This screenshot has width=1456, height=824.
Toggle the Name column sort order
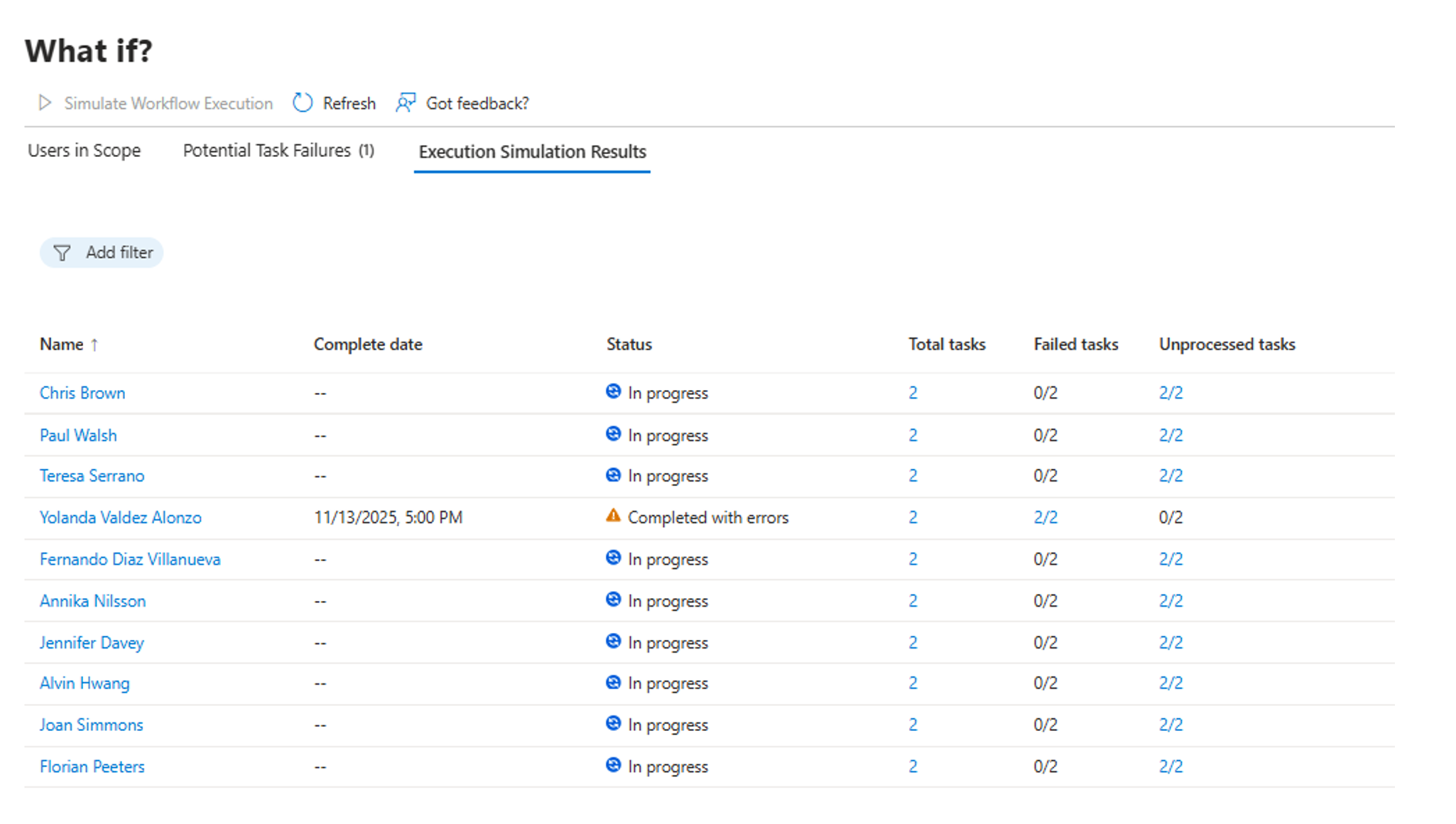(69, 344)
